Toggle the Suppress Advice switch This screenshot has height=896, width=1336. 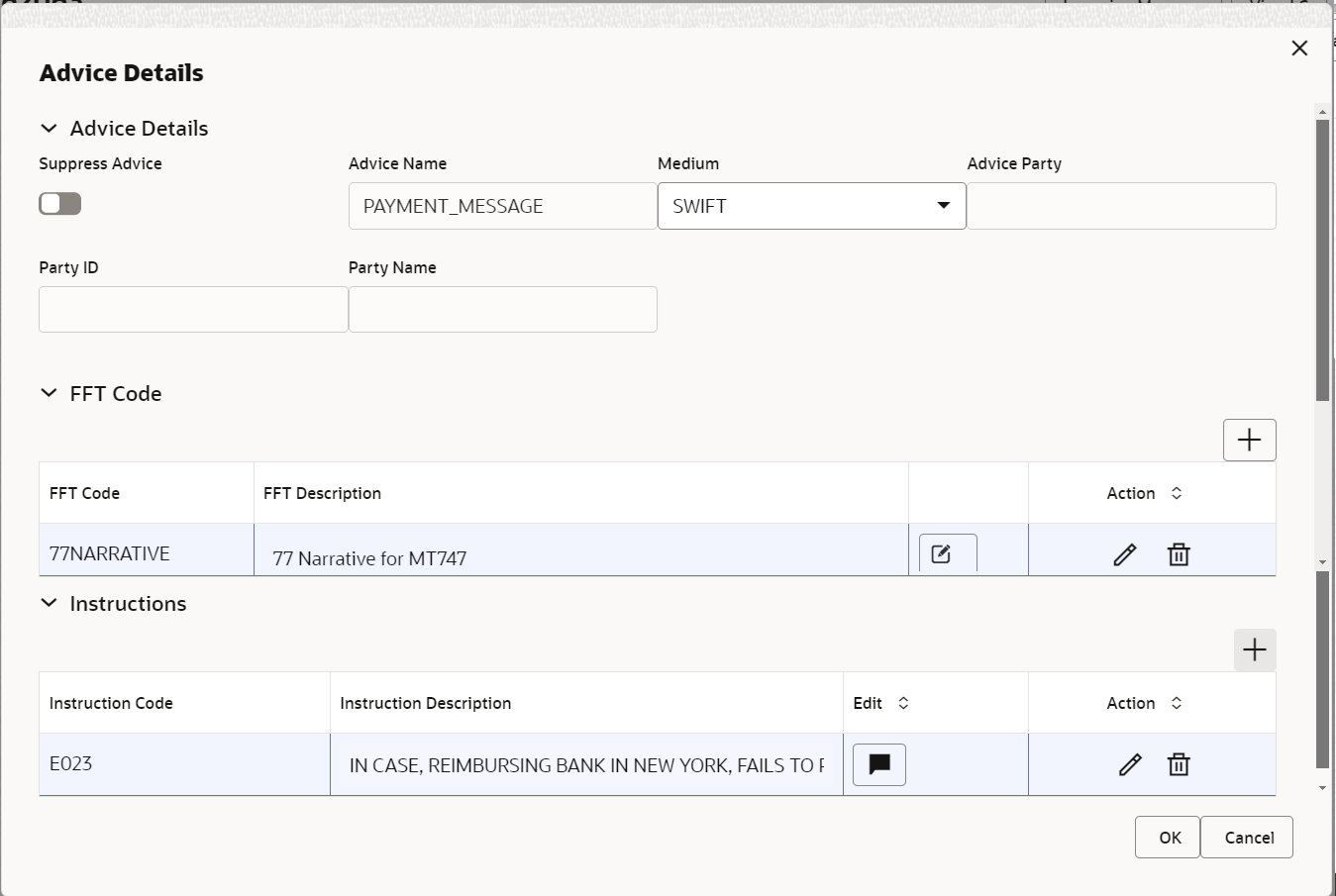pos(59,204)
